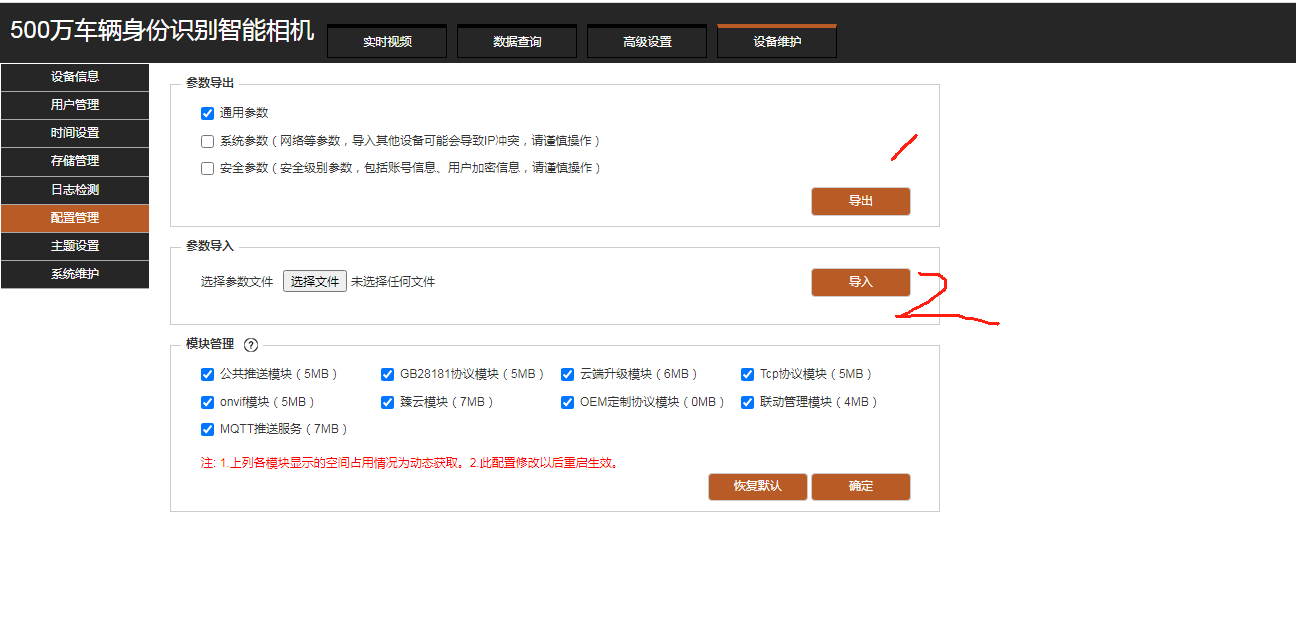
Task: Uncheck 公共推送模块 module
Action: [x=208, y=374]
